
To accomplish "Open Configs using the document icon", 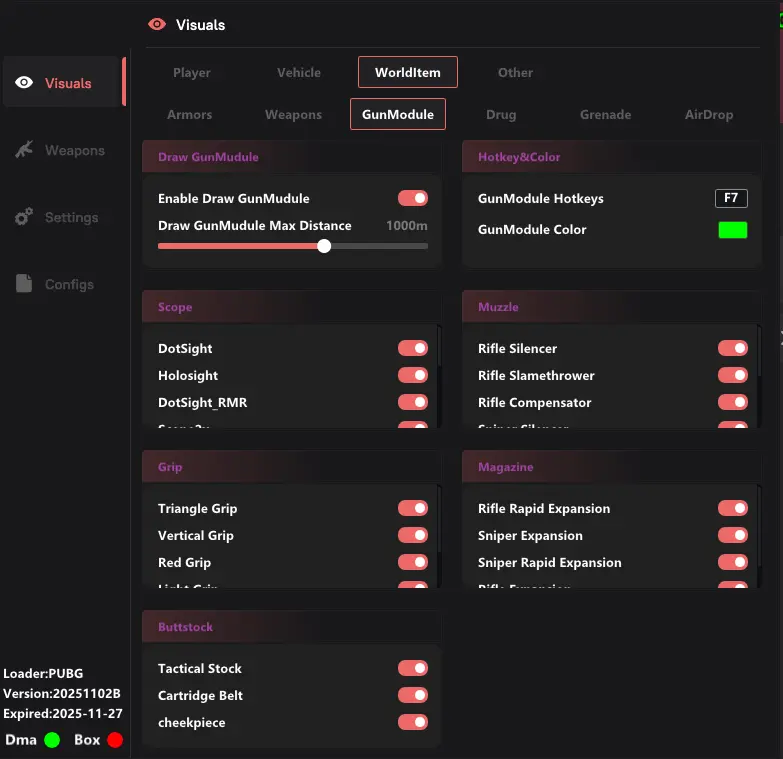I will pyautogui.click(x=25, y=284).
